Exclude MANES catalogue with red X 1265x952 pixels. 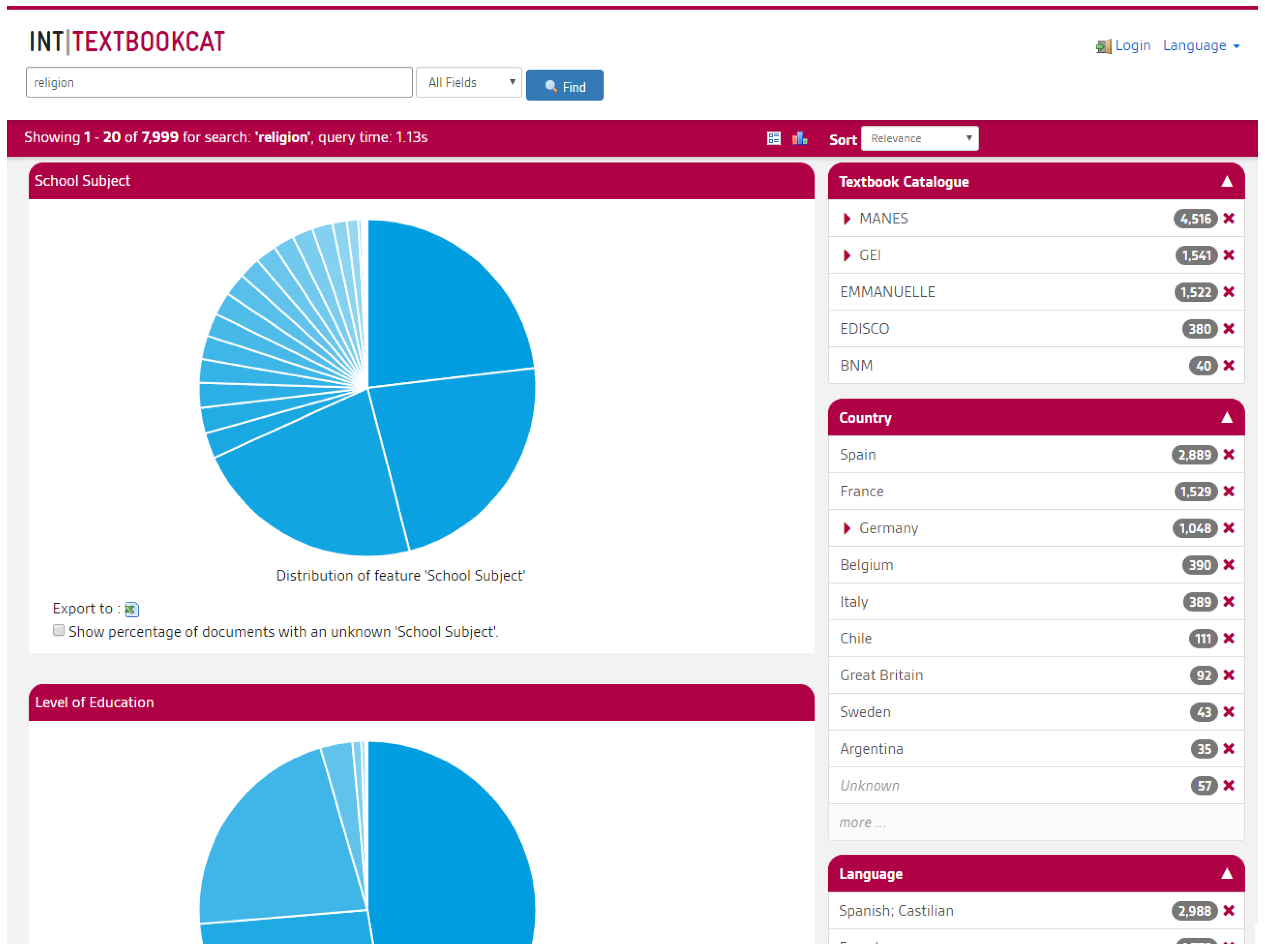pos(1229,219)
